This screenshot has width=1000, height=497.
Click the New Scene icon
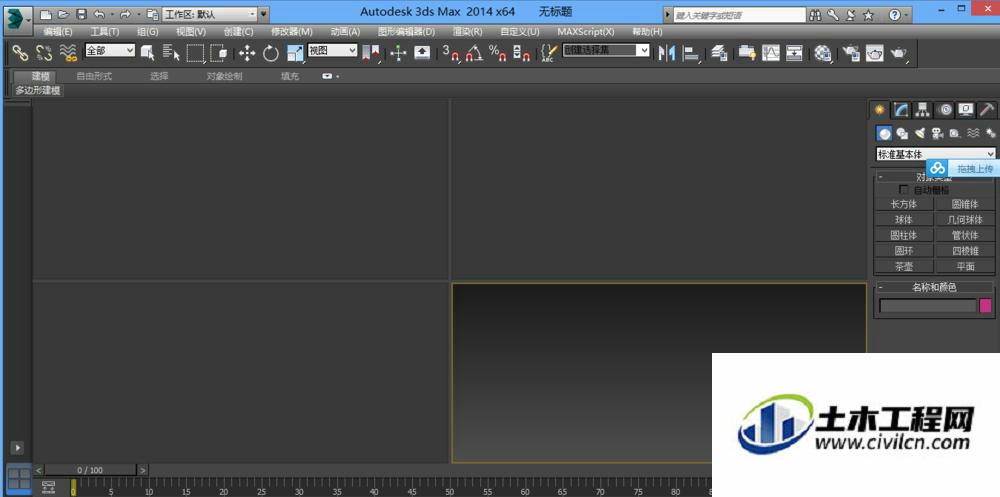(x=46, y=14)
